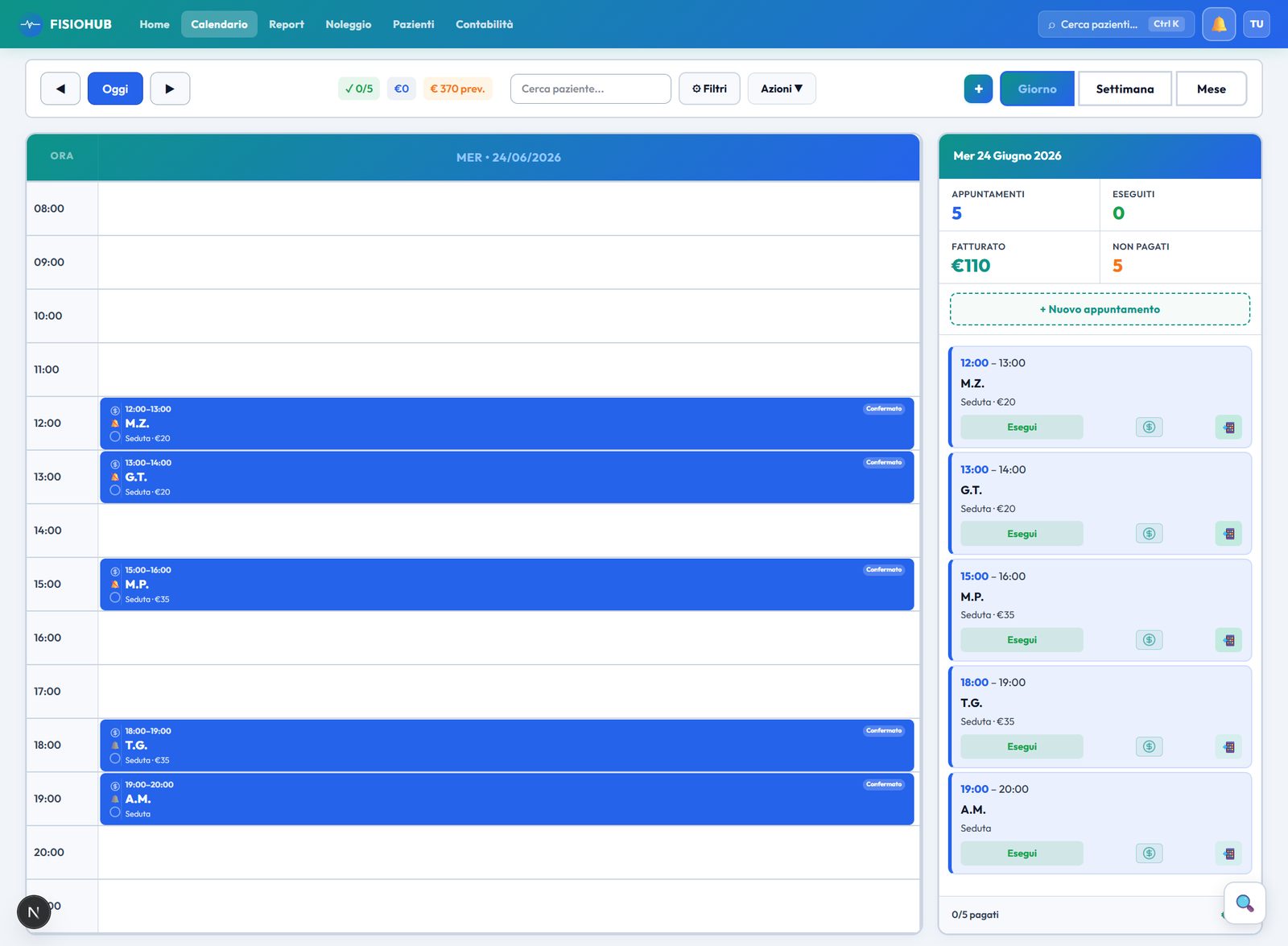Click the invoice export icon on G.T. card
This screenshot has width=1288, height=946.
click(x=1228, y=534)
